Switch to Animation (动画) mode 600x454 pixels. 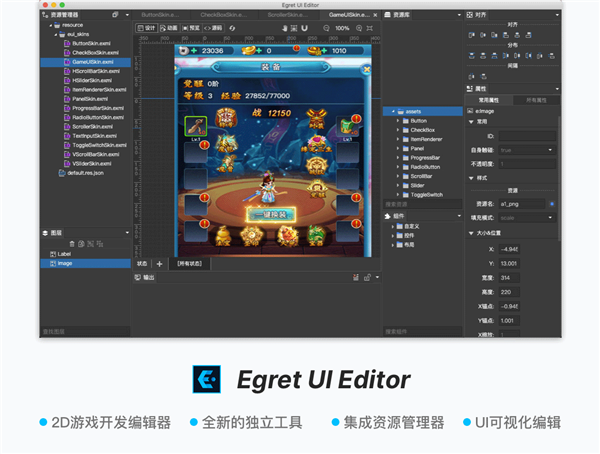pyautogui.click(x=169, y=28)
